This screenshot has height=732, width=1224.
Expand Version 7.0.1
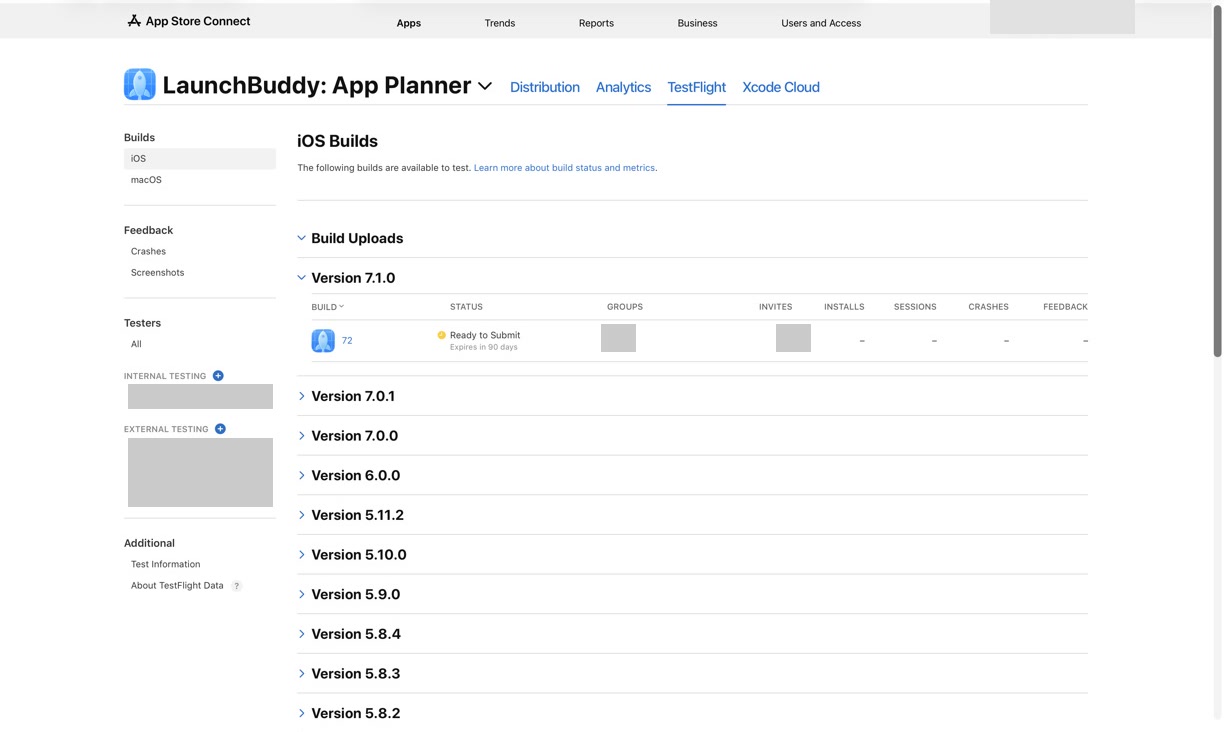coord(301,396)
